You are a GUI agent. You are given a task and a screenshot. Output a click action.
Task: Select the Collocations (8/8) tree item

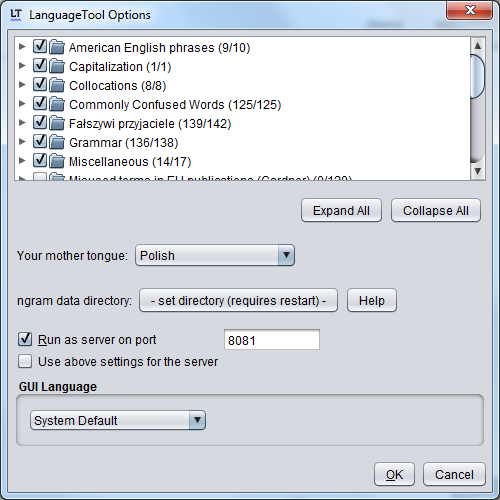117,86
